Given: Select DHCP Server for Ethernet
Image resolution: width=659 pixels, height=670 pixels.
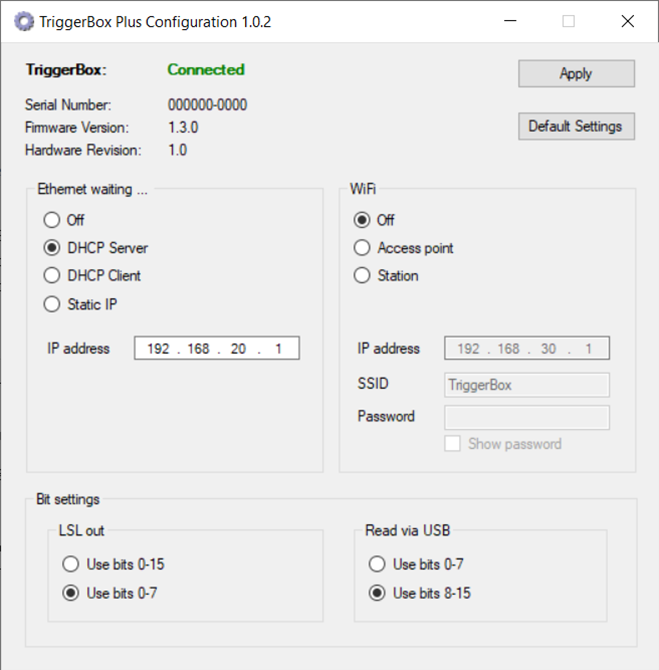Looking at the screenshot, I should [52, 248].
